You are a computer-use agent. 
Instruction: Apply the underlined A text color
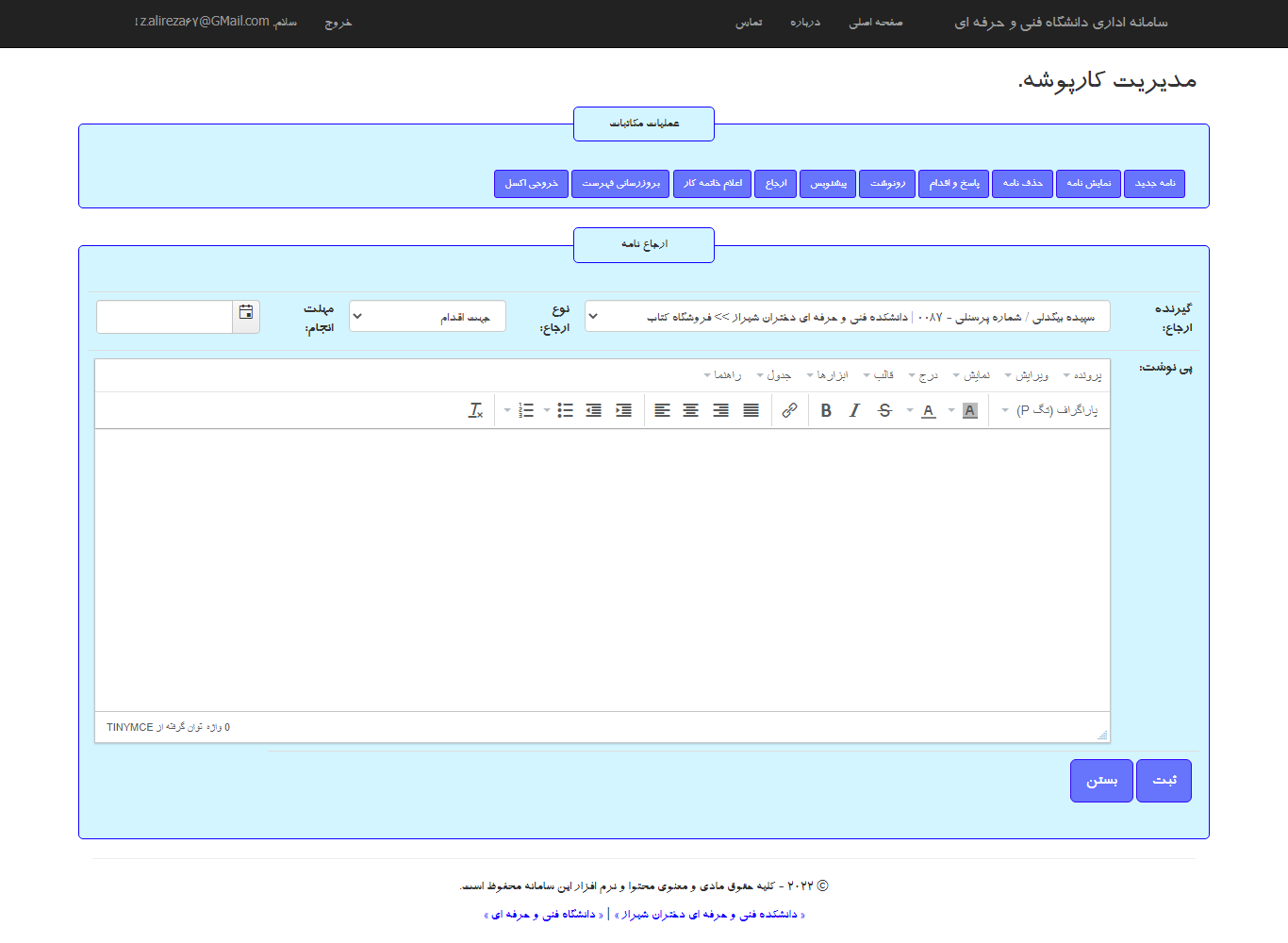(928, 410)
